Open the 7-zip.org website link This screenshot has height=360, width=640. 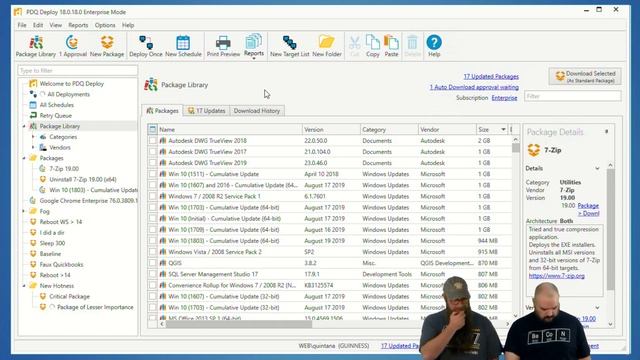556,276
